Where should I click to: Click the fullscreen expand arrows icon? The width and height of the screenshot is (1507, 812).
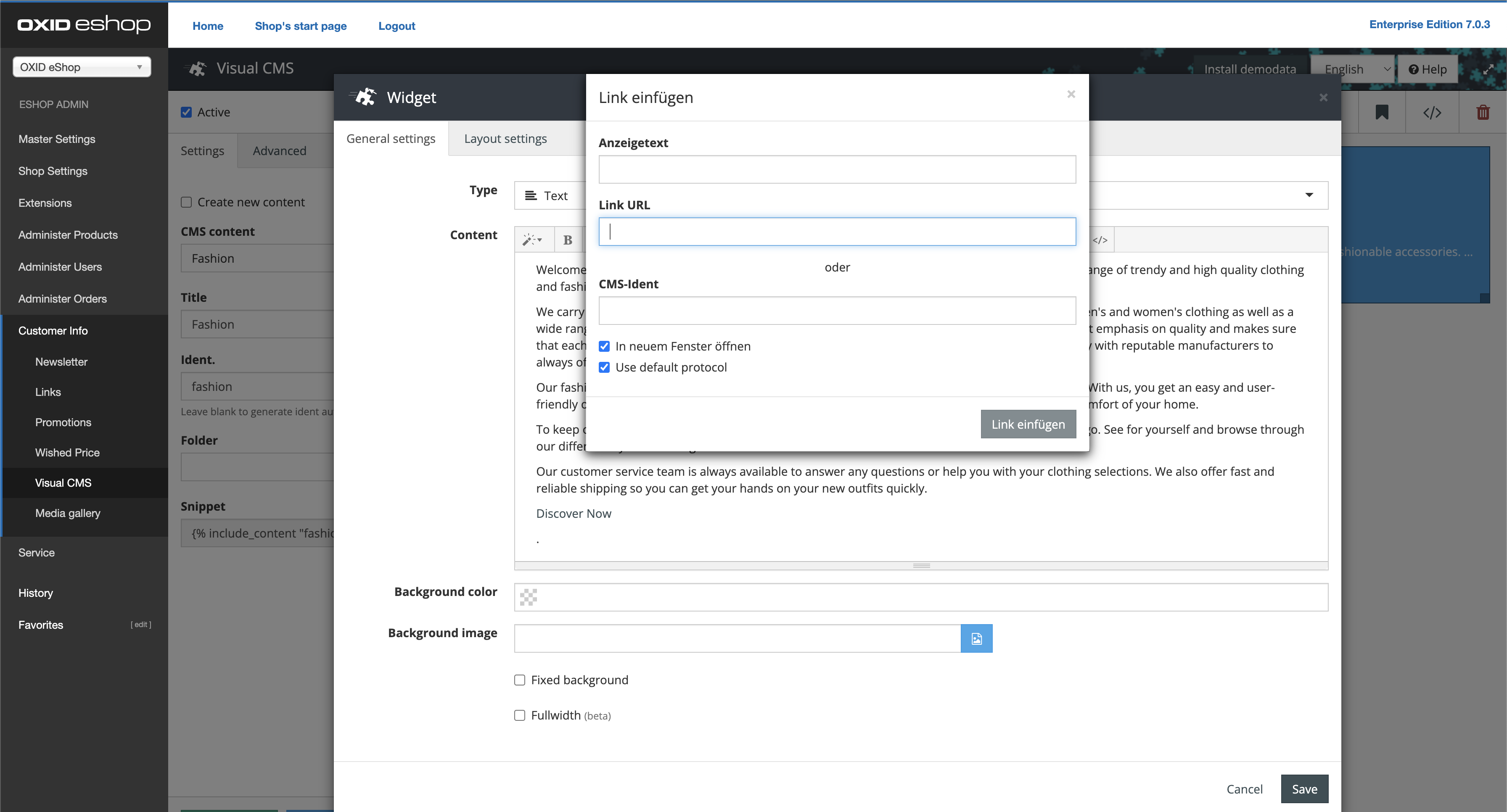coord(1488,69)
